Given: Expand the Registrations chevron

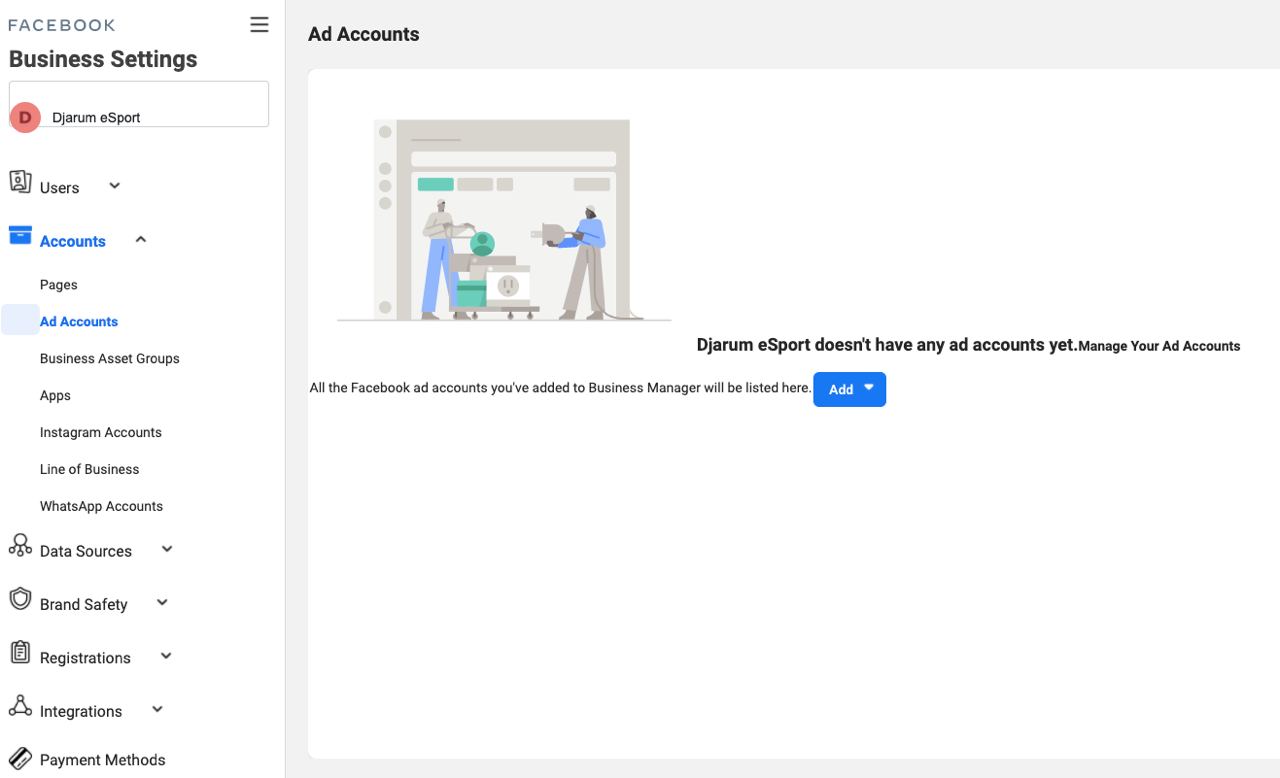Looking at the screenshot, I should [x=166, y=656].
